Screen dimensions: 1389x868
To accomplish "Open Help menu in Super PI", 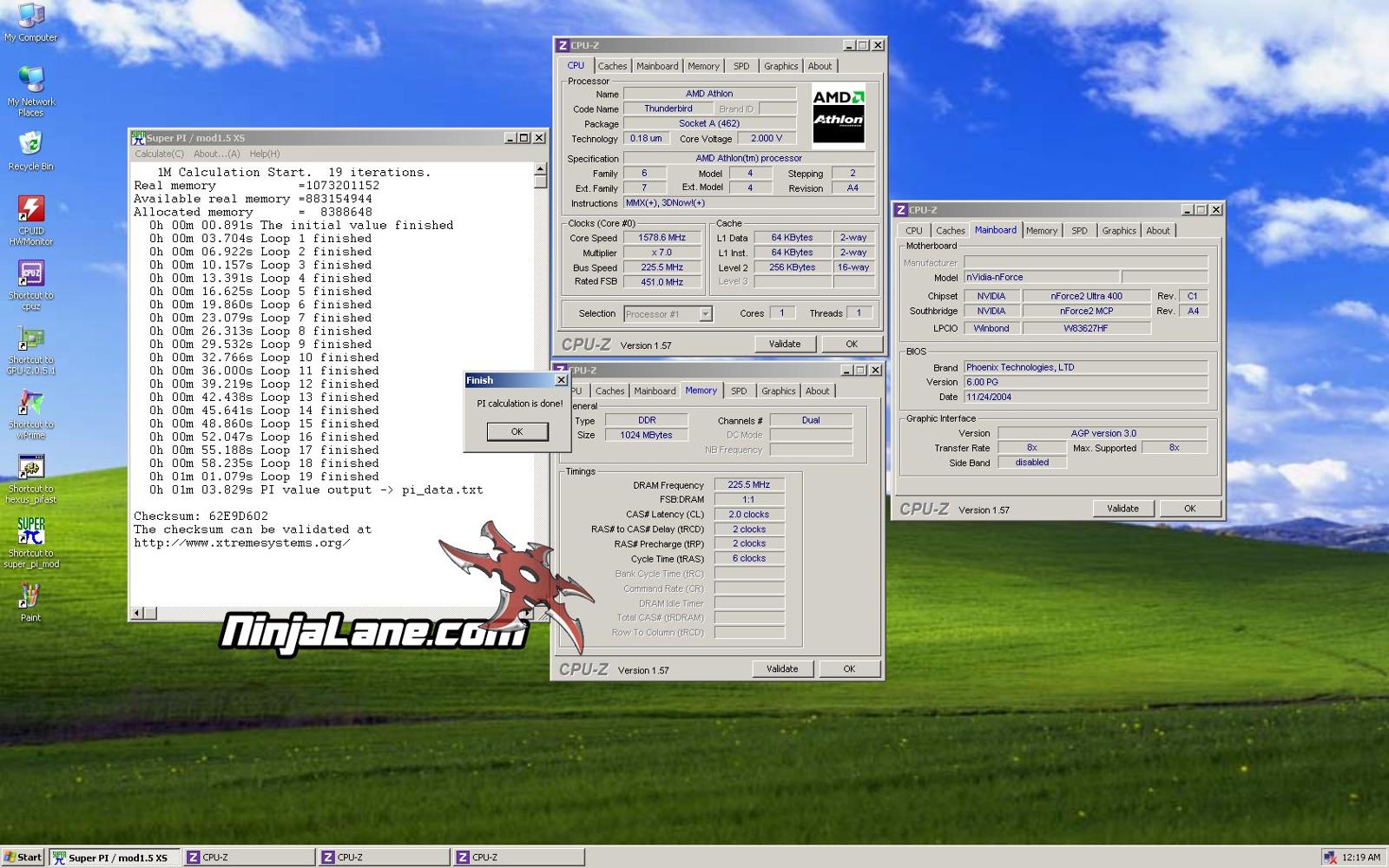I will [x=265, y=154].
